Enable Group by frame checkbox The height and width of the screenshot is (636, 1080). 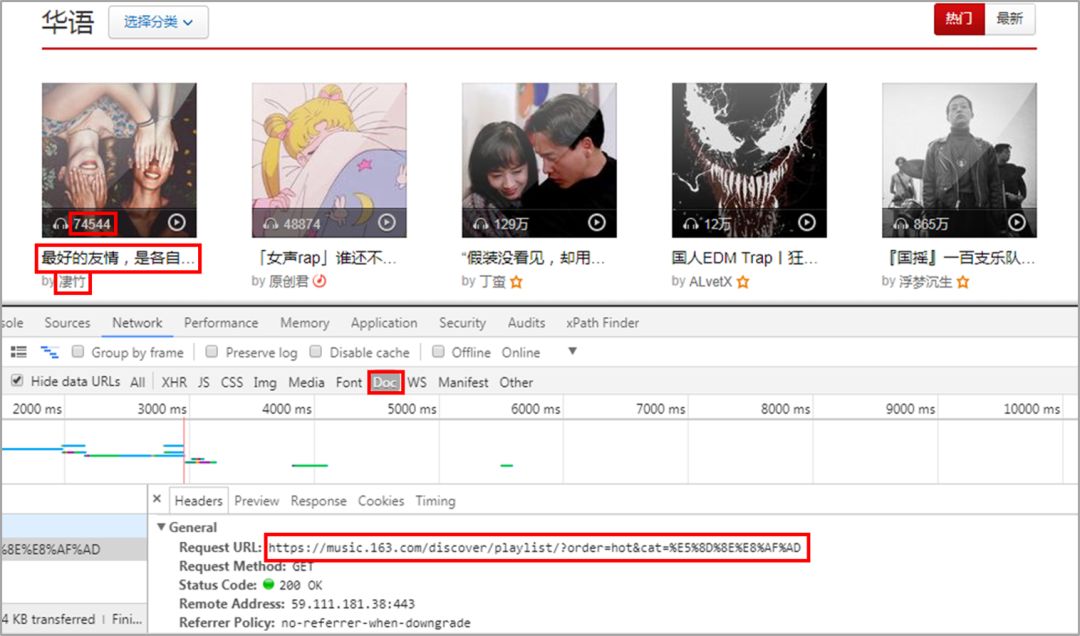point(78,351)
